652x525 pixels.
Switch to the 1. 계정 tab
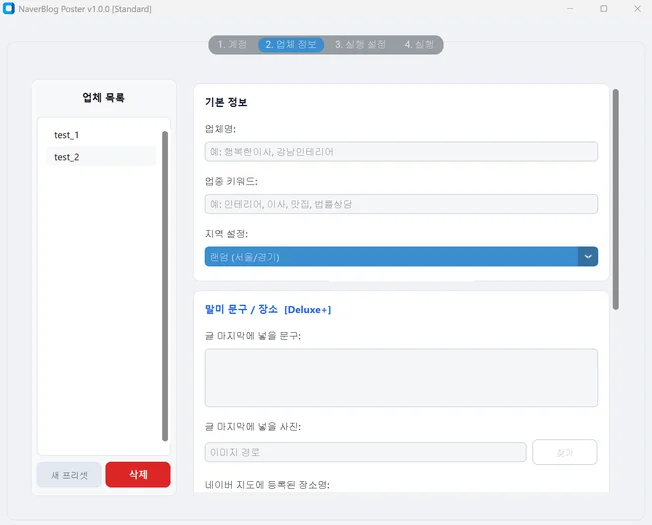[232, 44]
